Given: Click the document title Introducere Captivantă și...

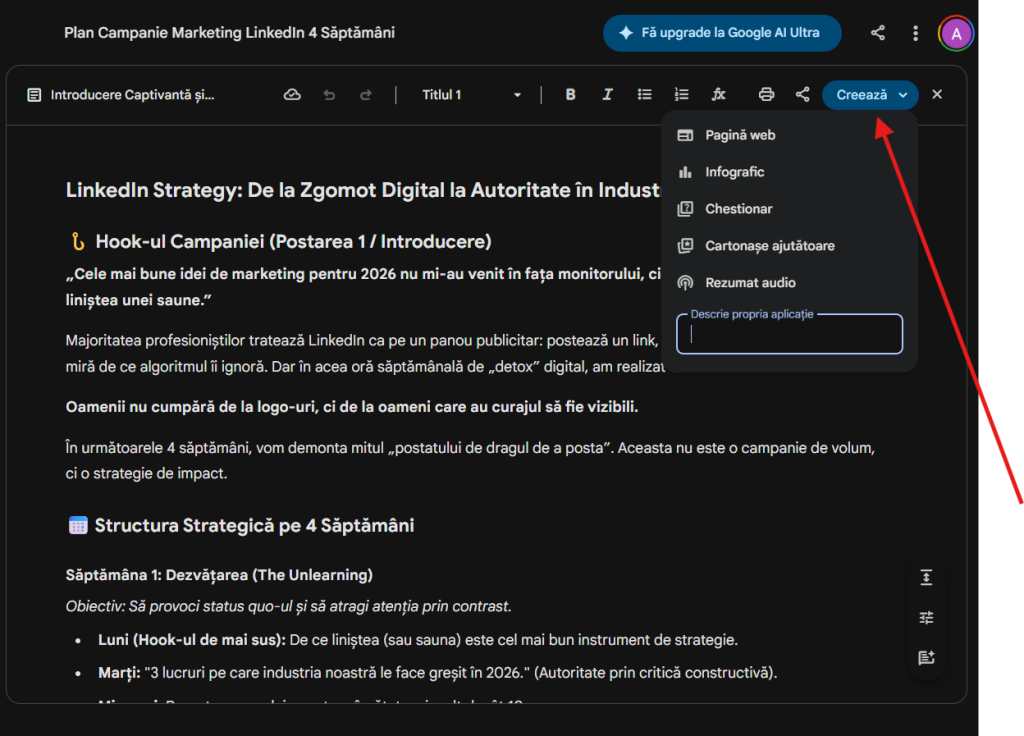Looking at the screenshot, I should coord(133,95).
